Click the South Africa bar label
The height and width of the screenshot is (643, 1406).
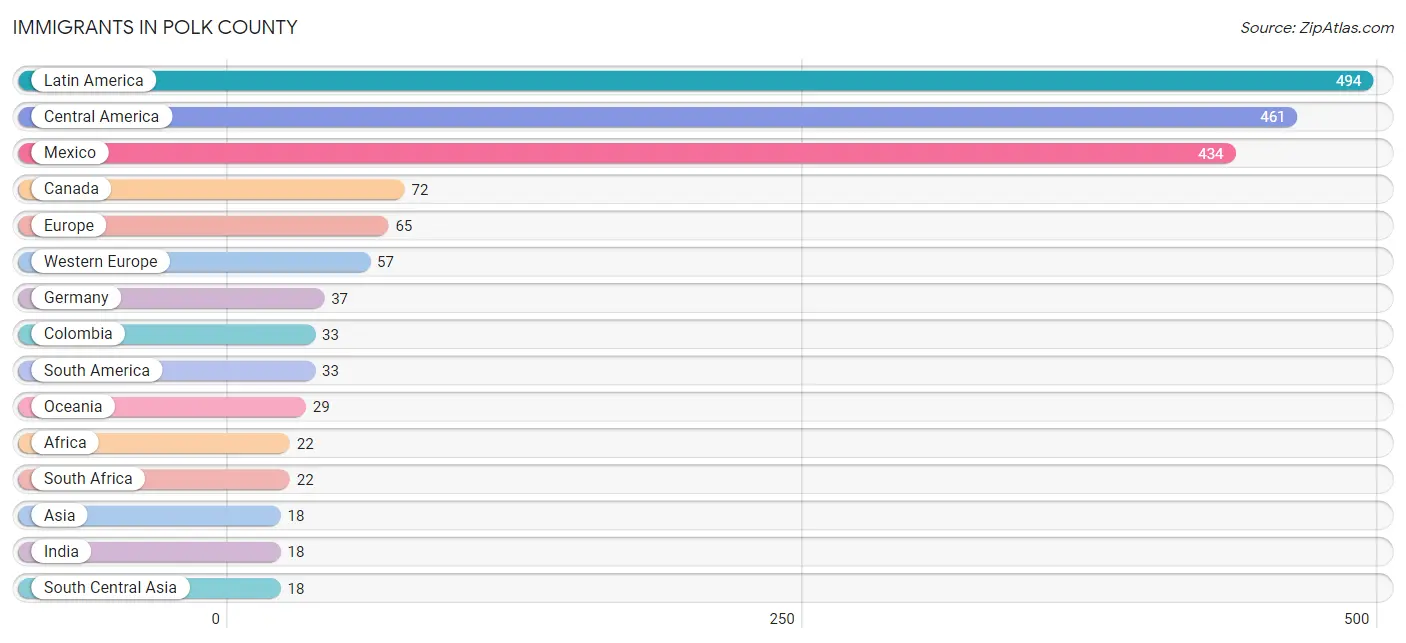88,478
